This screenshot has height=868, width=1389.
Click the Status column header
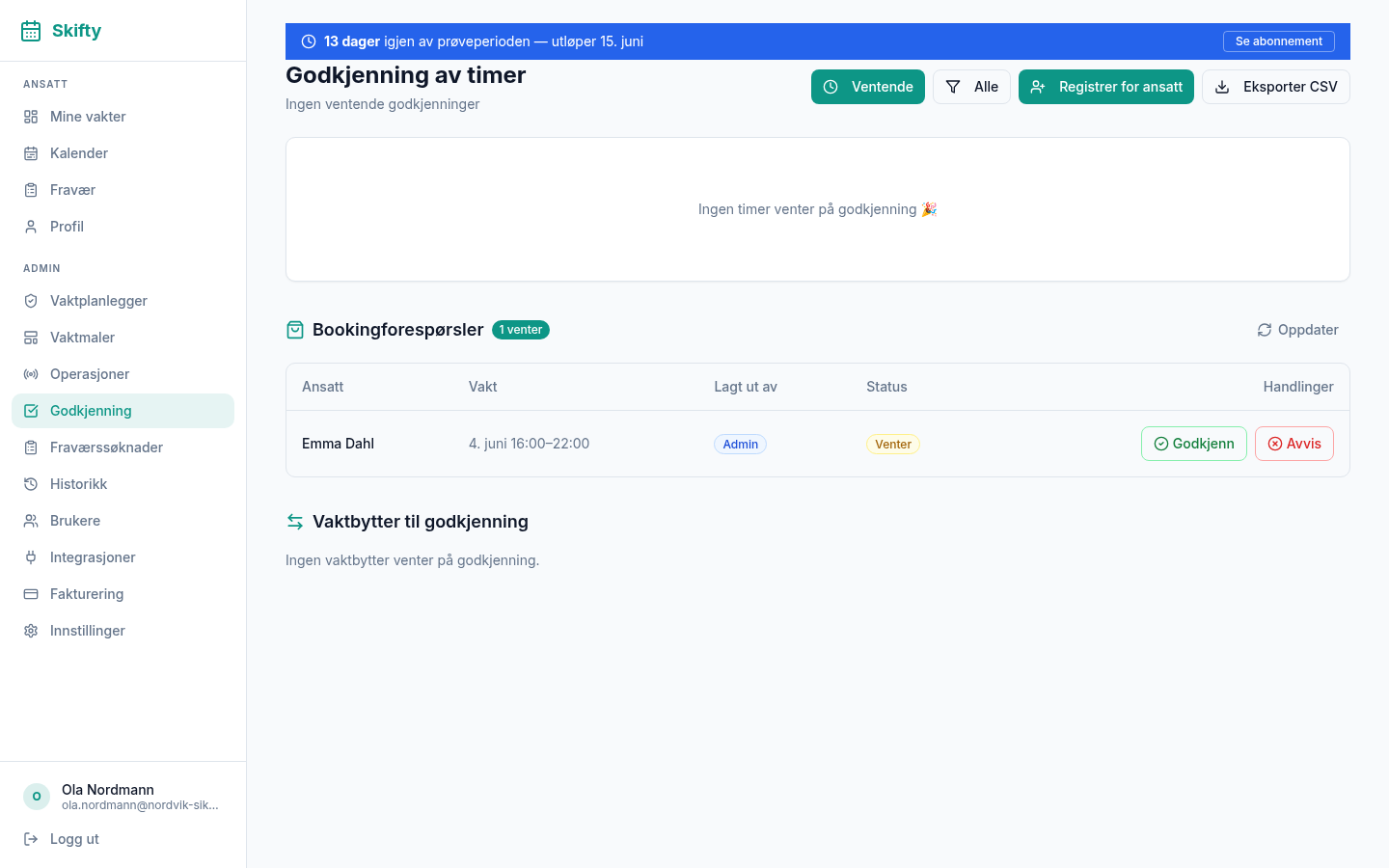point(886,387)
